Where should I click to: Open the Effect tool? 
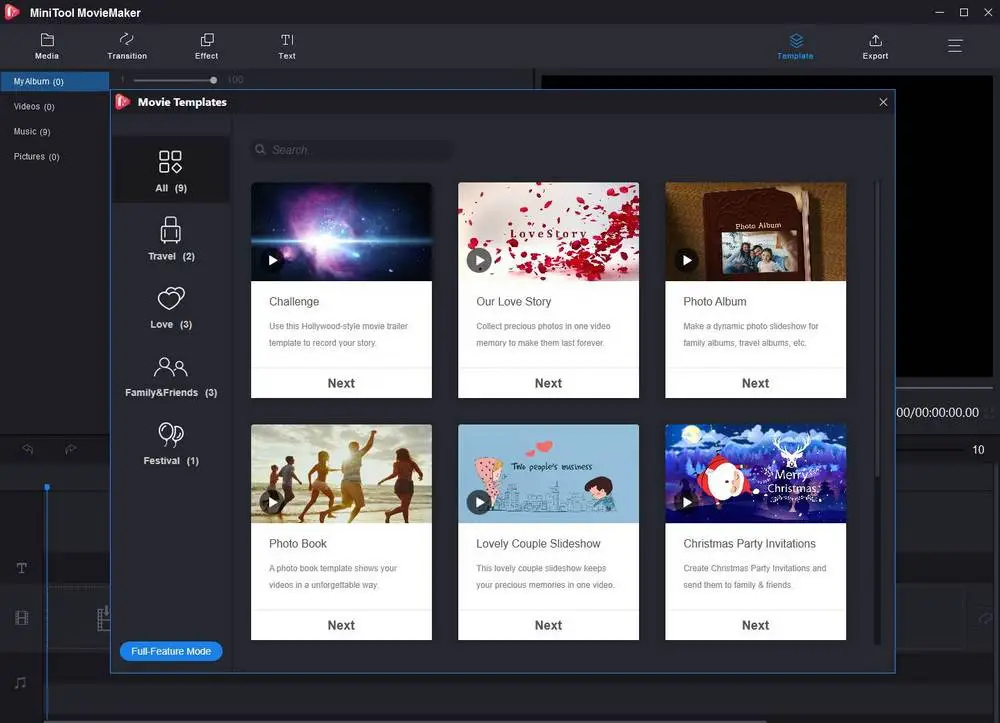[x=207, y=46]
